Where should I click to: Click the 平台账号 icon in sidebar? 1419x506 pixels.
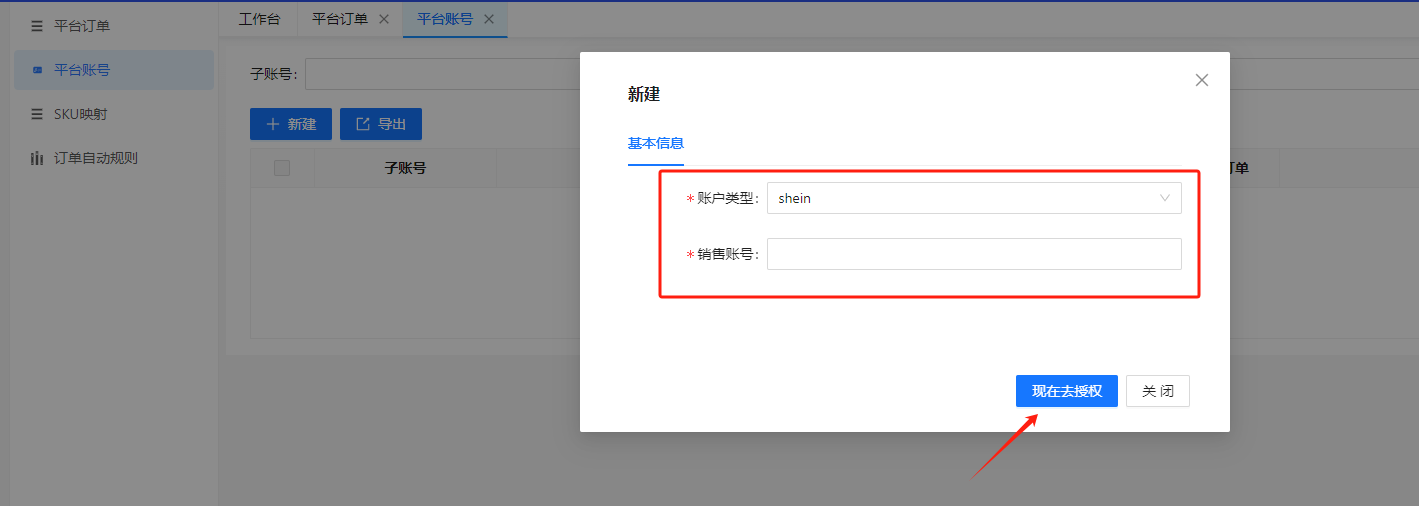point(37,70)
